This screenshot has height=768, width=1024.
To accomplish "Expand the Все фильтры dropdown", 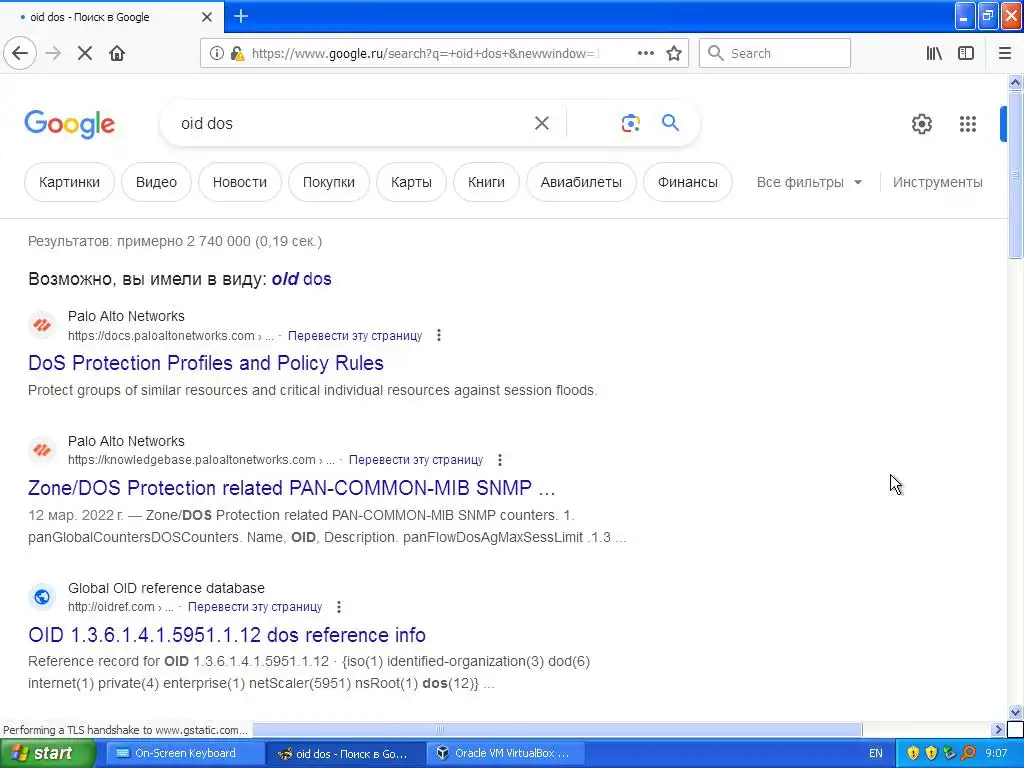I will 809,182.
